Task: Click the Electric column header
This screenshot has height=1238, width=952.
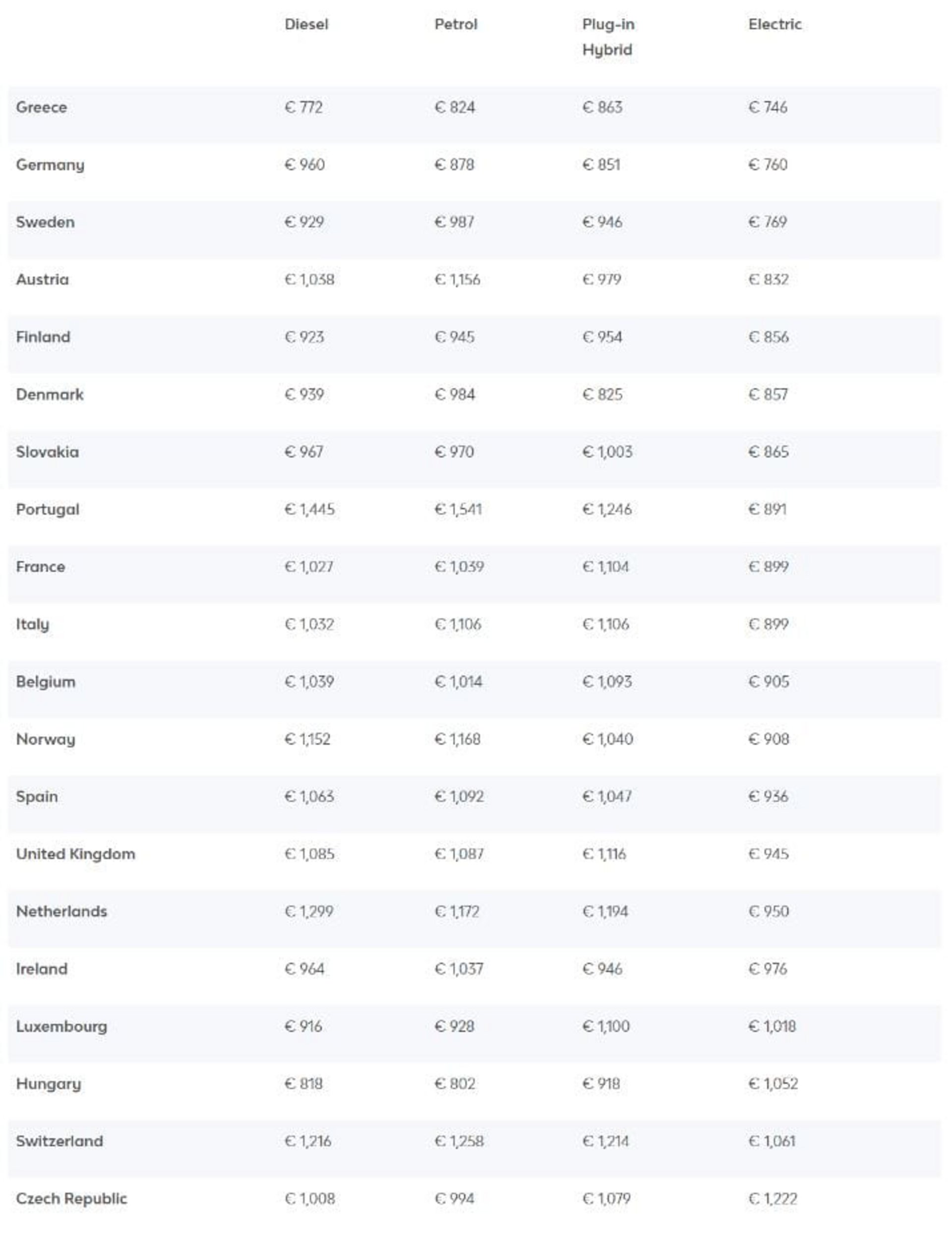Action: click(x=774, y=24)
